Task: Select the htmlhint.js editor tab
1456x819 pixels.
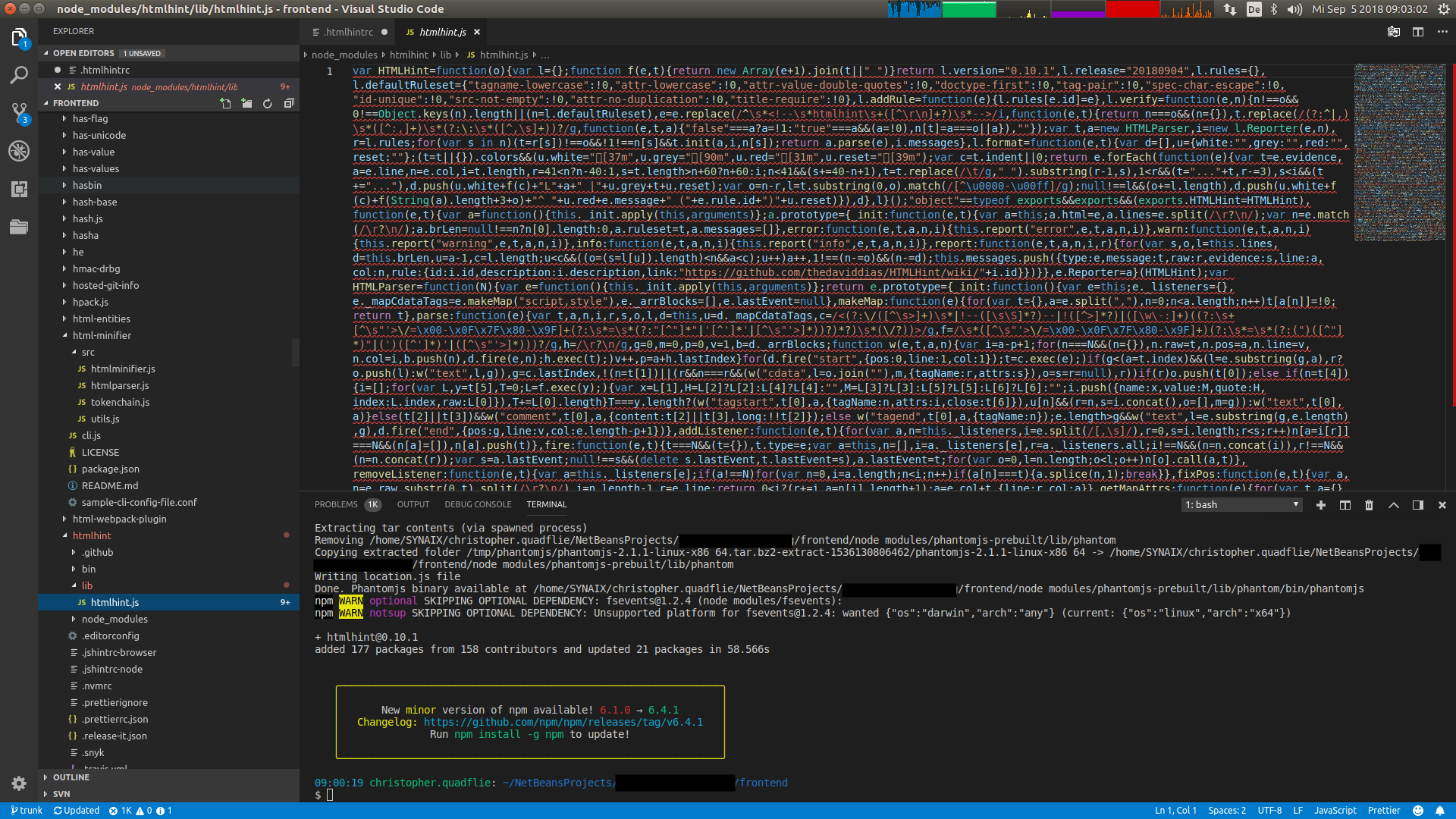Action: tap(442, 32)
